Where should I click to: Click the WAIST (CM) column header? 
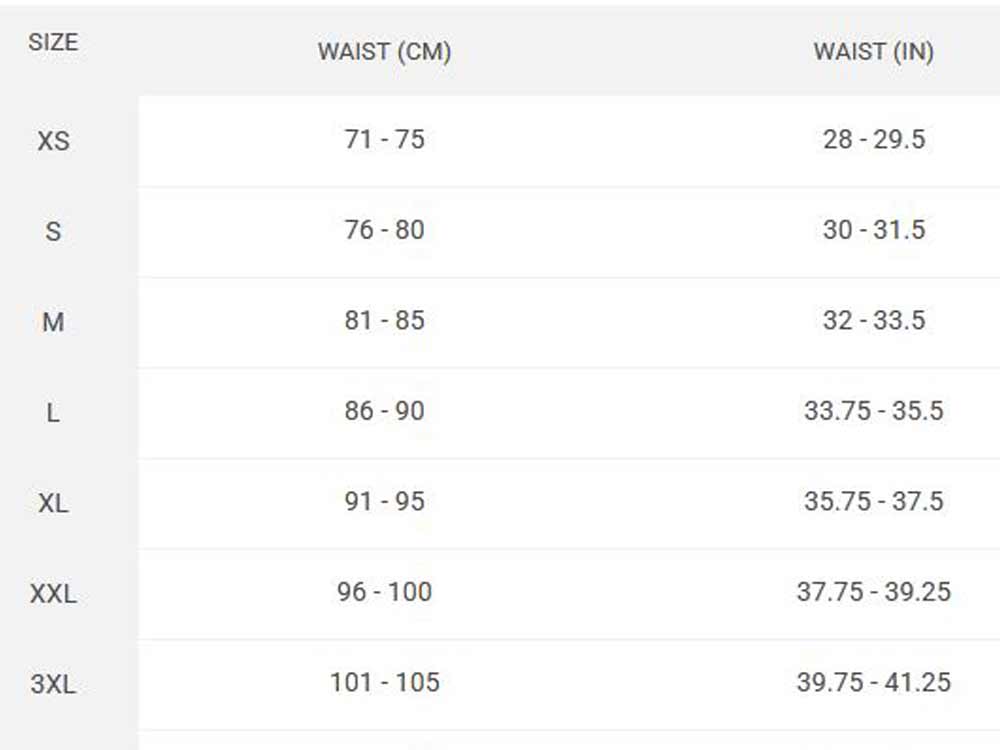click(384, 52)
